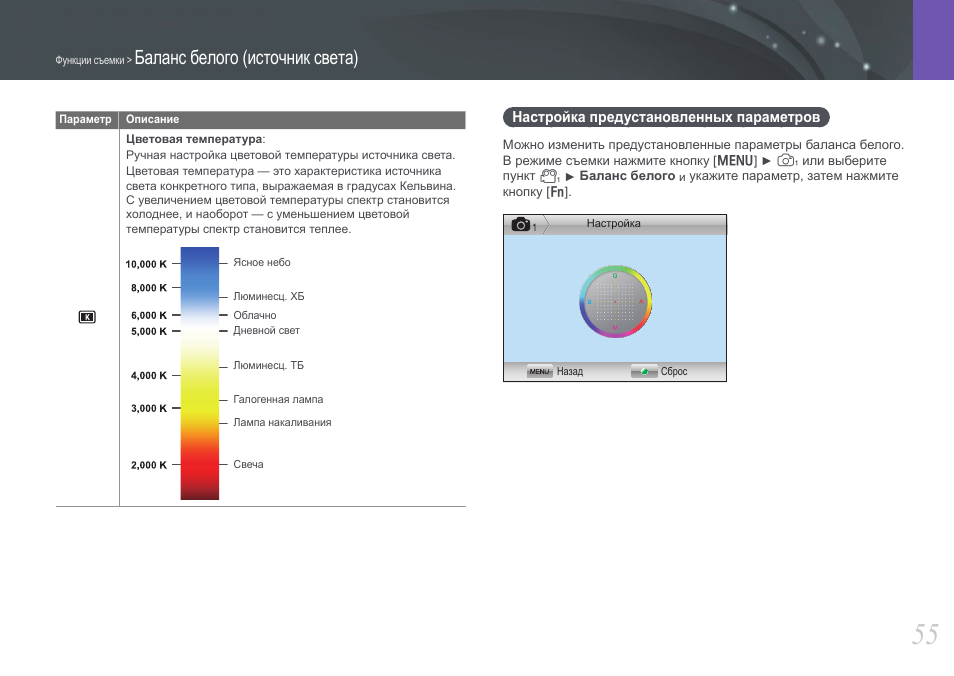Click the Назад button label
954x676 pixels.
coord(569,372)
